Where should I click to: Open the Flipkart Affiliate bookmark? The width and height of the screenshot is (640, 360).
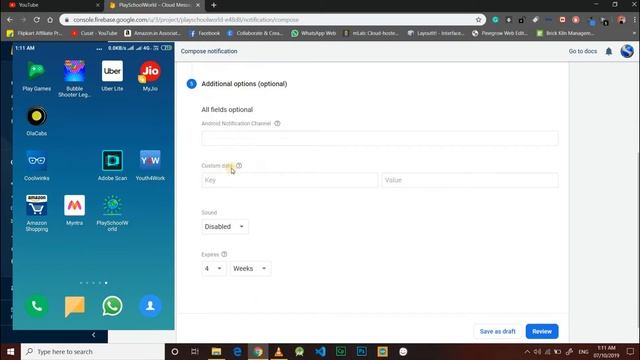coord(35,33)
